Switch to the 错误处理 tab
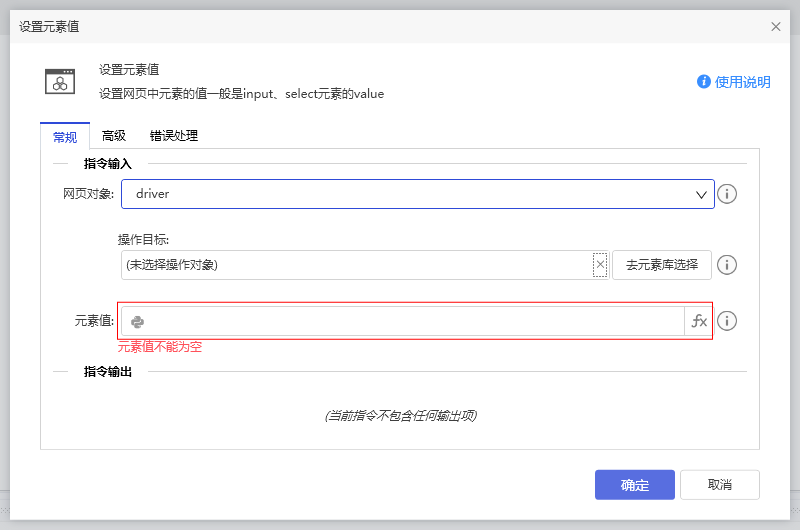800x530 pixels. point(173,136)
